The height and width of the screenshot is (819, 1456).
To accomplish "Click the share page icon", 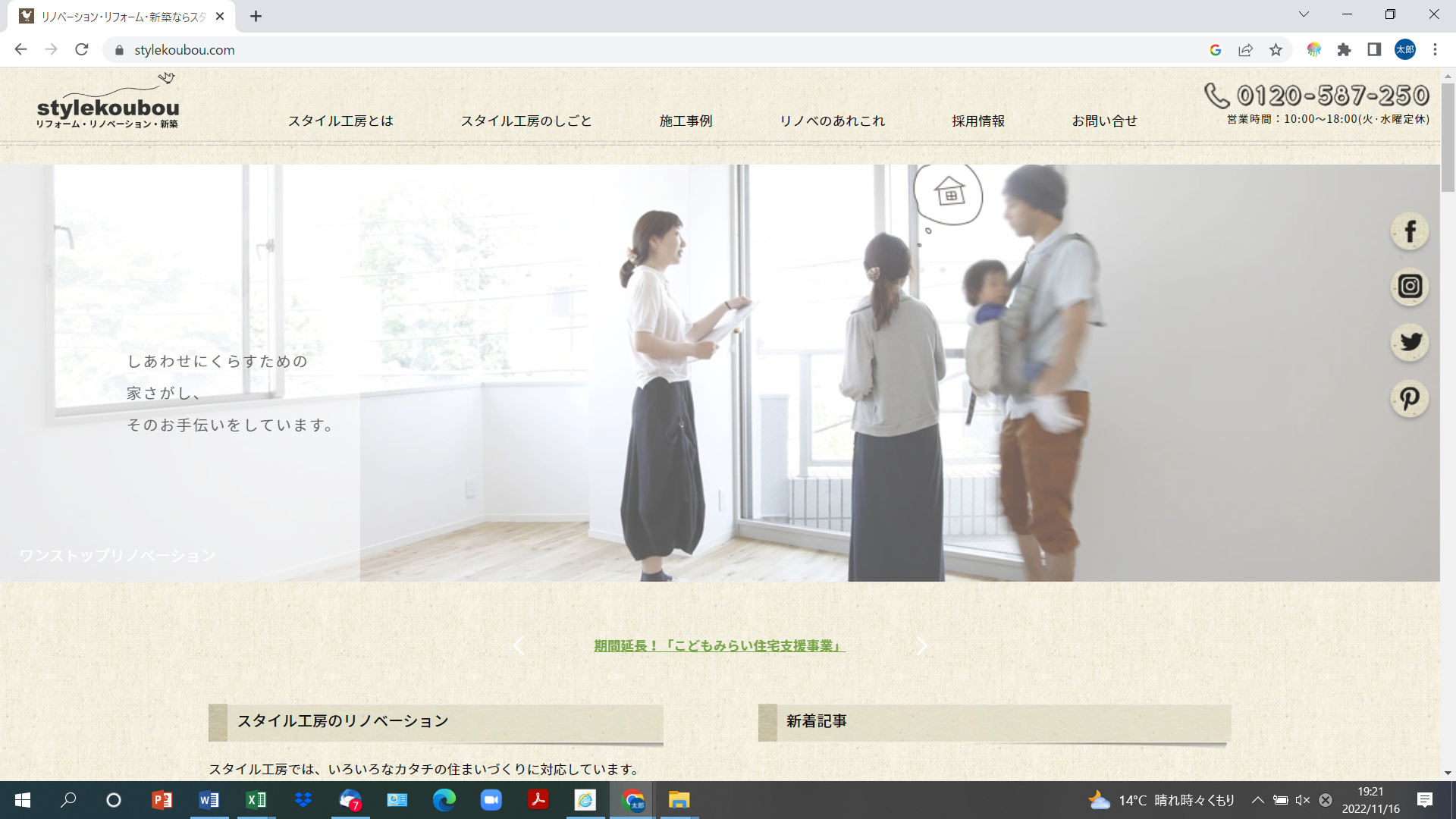I will click(1245, 50).
